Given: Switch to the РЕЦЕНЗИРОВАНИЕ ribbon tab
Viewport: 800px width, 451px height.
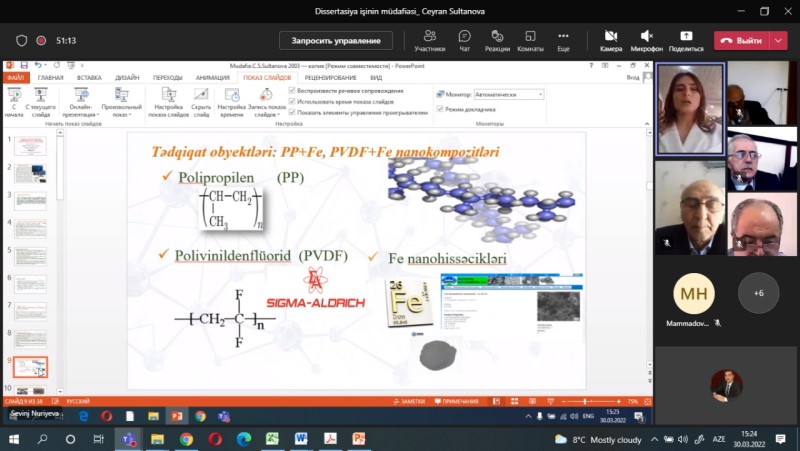Looking at the screenshot, I should point(331,78).
